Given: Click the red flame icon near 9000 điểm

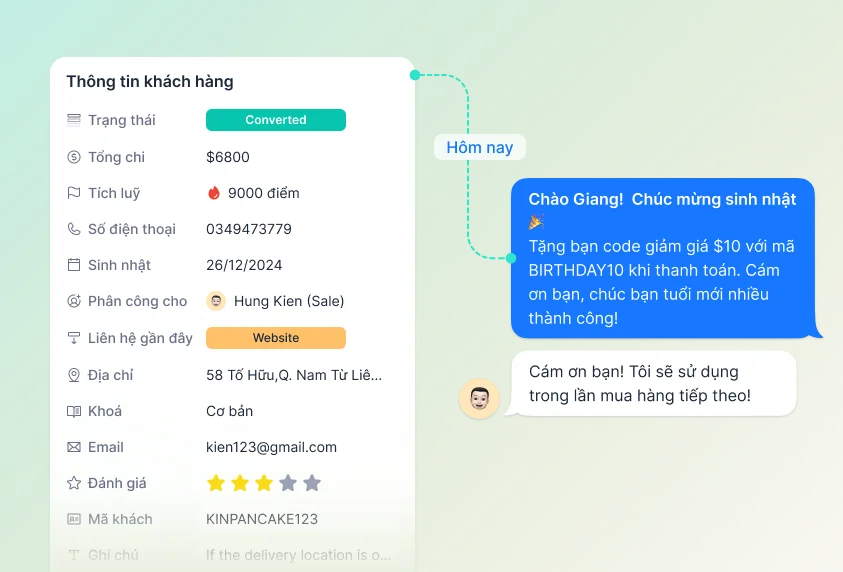Looking at the screenshot, I should tap(214, 192).
